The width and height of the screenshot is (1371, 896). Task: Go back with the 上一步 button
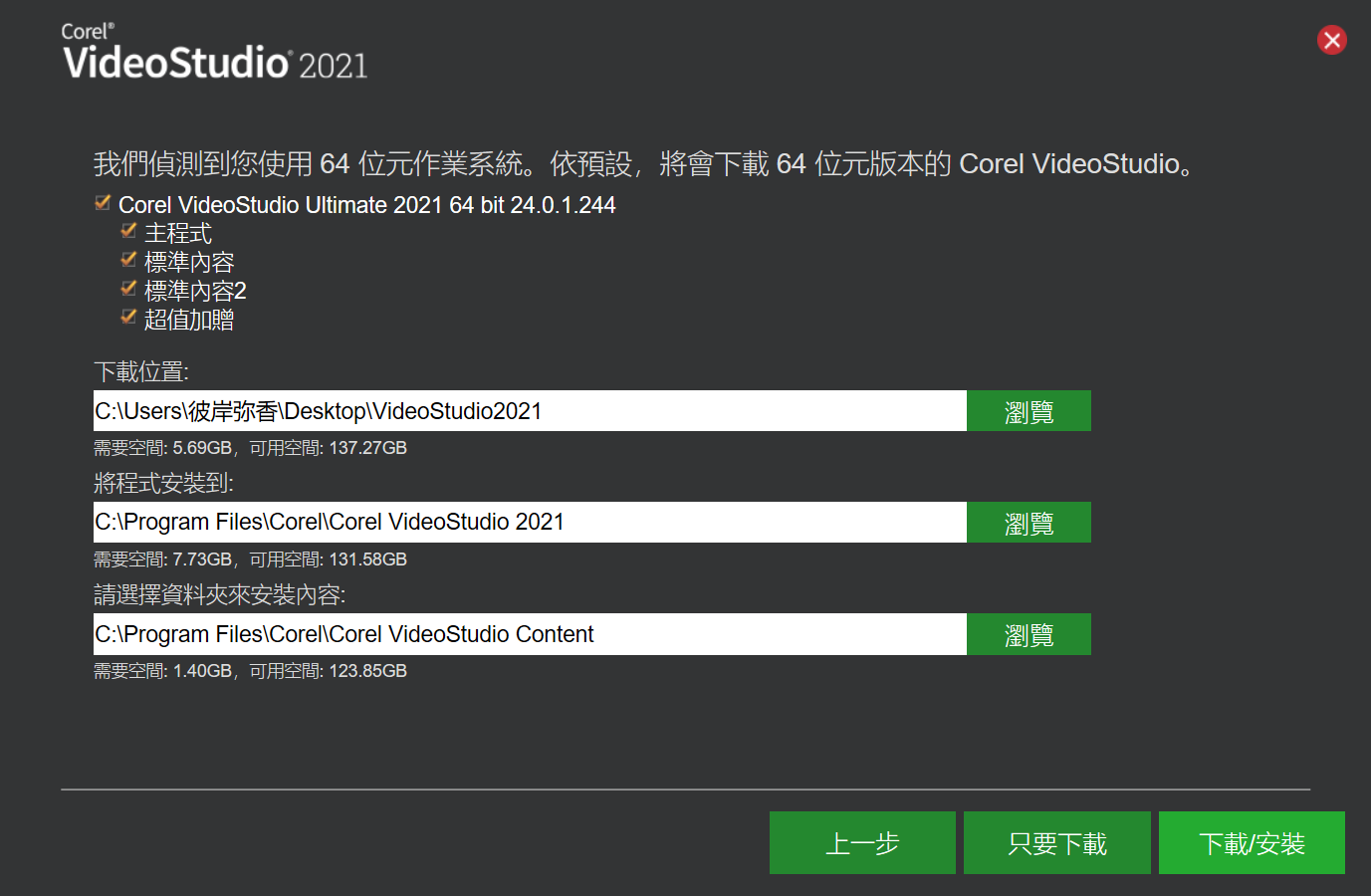862,843
